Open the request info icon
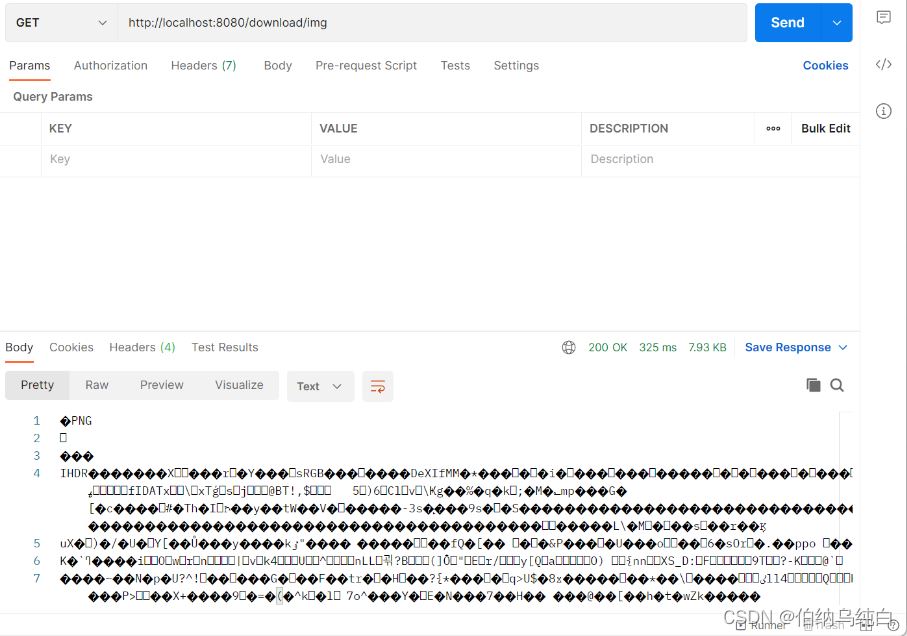907x636 pixels. point(883,111)
